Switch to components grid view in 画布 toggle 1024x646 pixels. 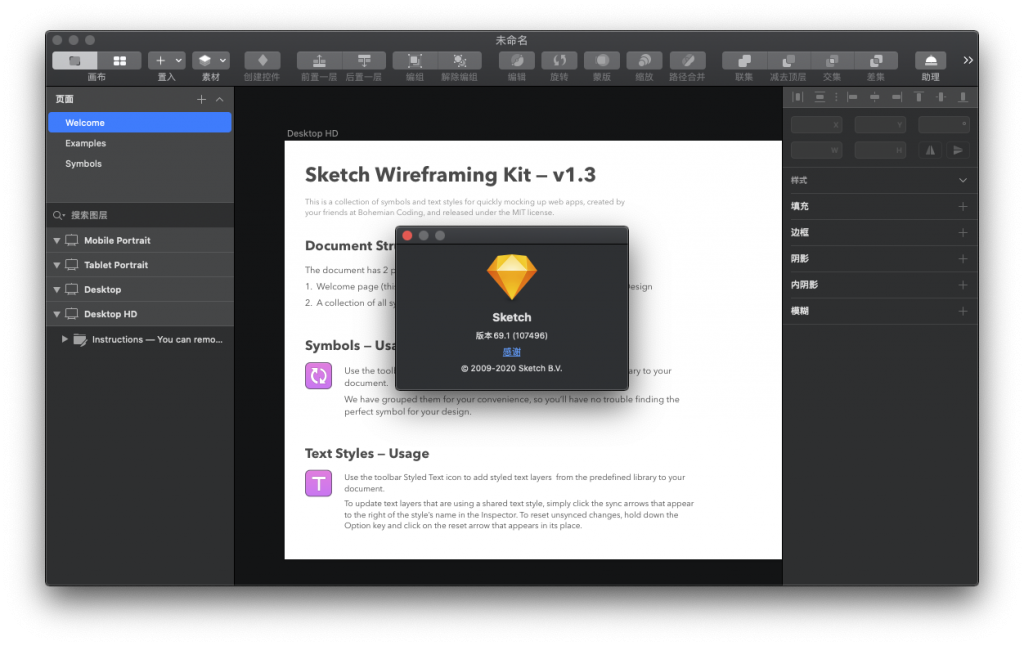pos(120,61)
